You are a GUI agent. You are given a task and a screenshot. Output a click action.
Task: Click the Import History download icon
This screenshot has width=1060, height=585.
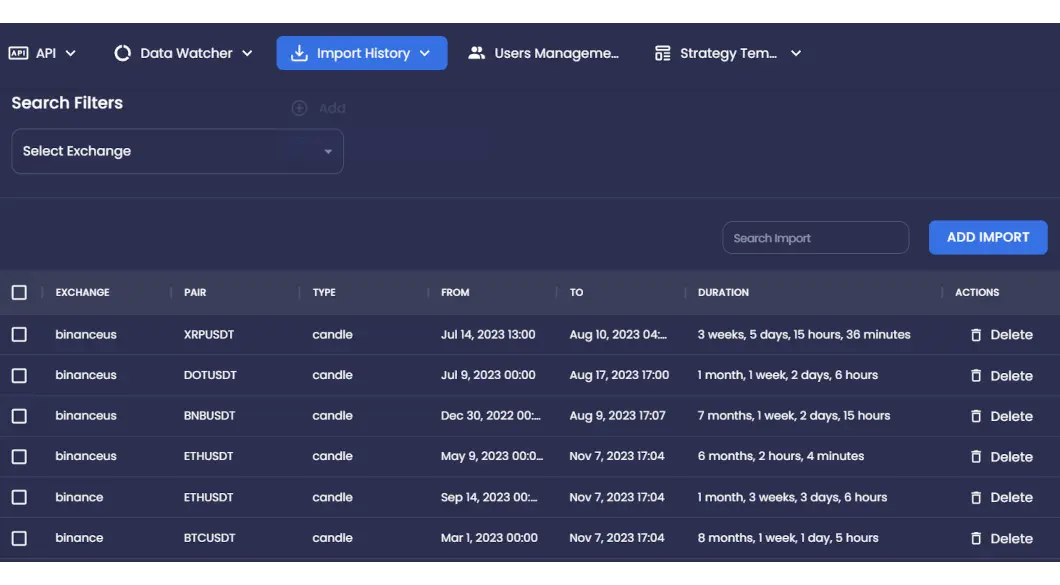point(299,53)
